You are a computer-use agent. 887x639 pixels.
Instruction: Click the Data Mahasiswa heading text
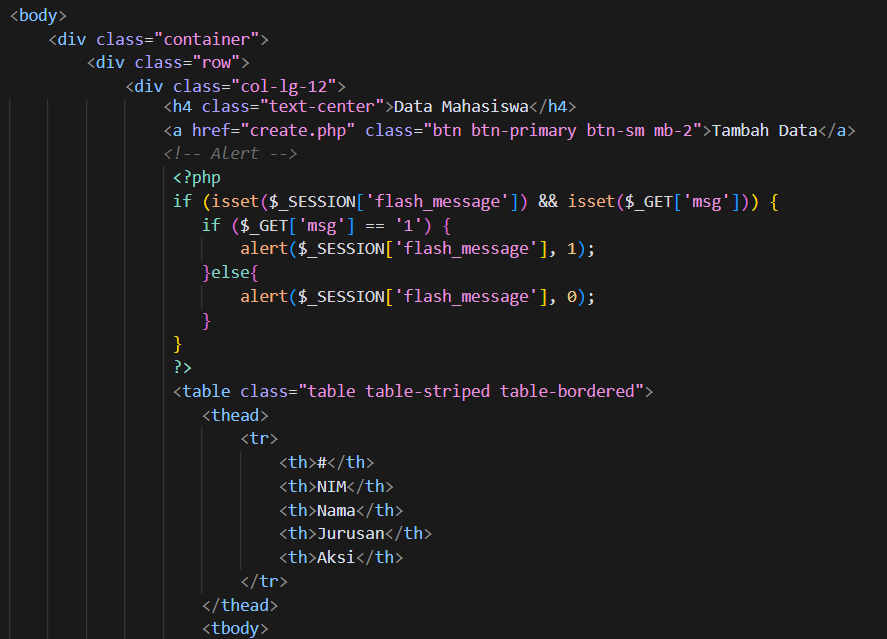pos(459,107)
